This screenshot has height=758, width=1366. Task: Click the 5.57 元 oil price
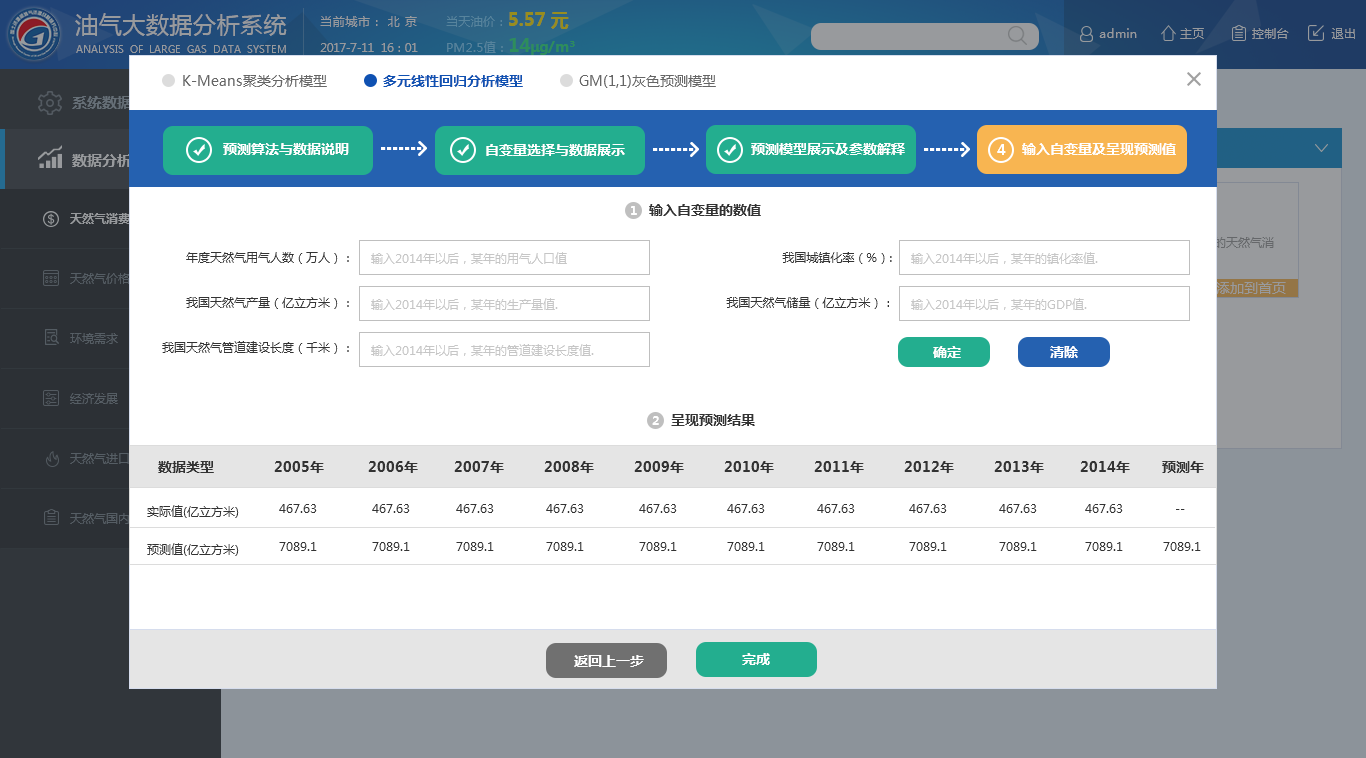[x=538, y=19]
